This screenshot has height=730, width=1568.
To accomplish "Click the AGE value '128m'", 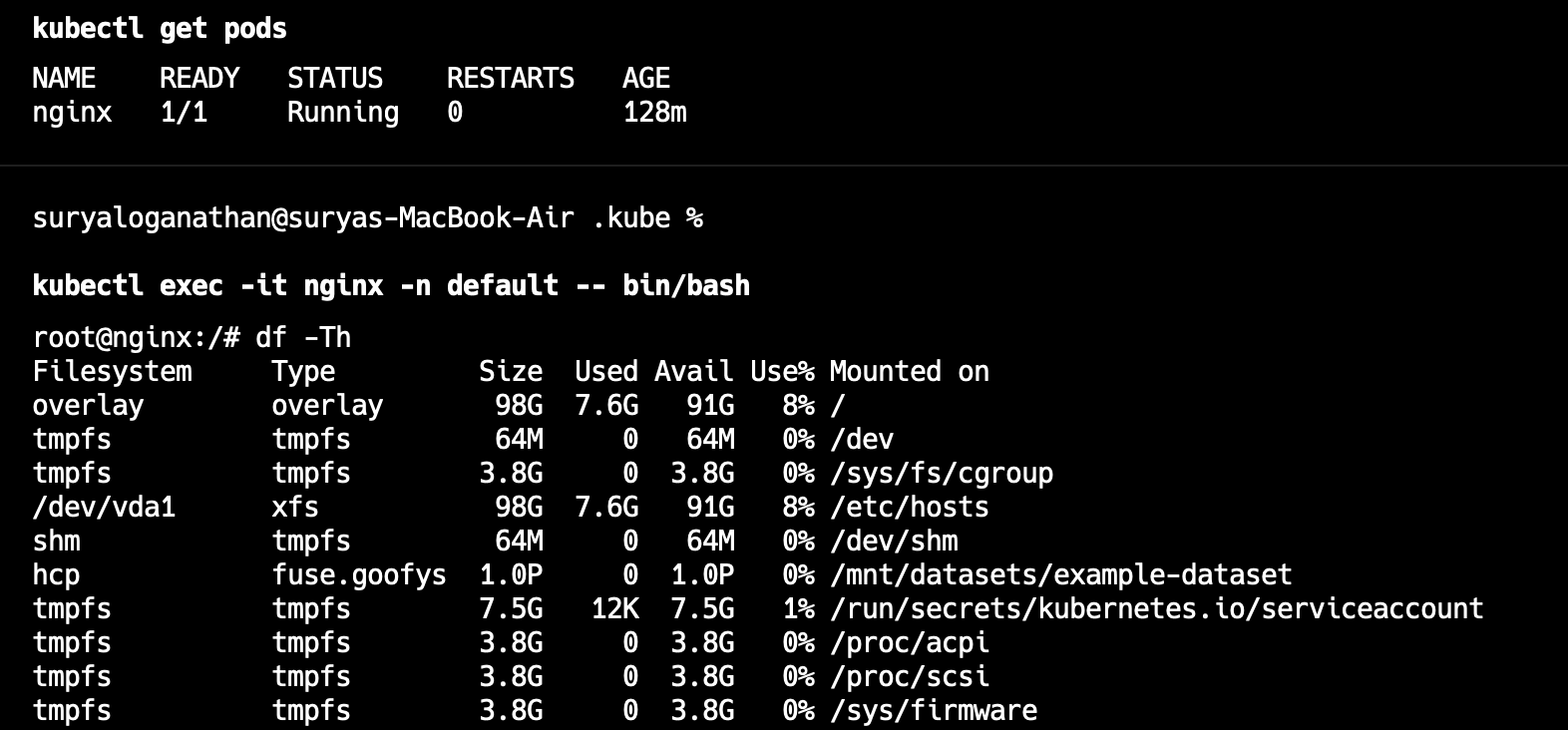I will pos(654,112).
